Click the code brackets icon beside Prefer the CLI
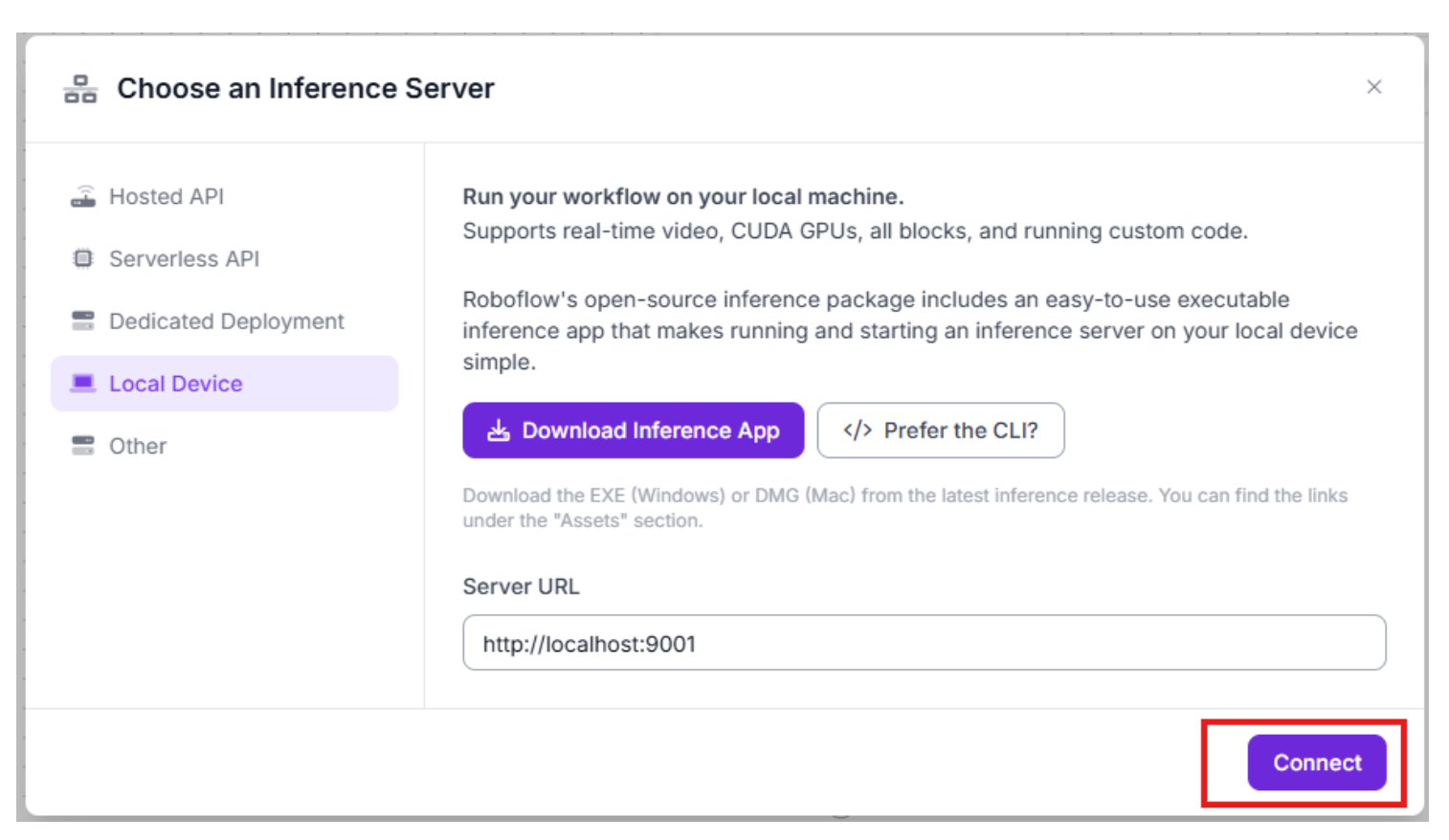Screen dimensions: 1449x840 [x=858, y=431]
